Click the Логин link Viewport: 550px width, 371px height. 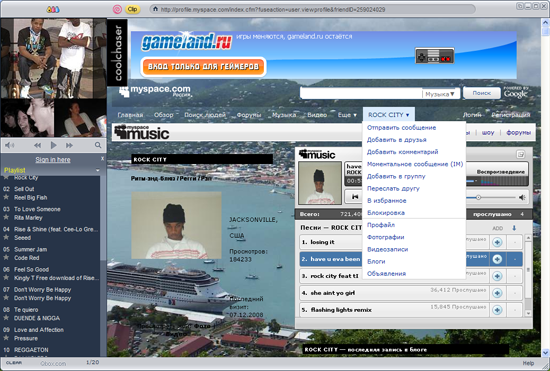click(472, 115)
